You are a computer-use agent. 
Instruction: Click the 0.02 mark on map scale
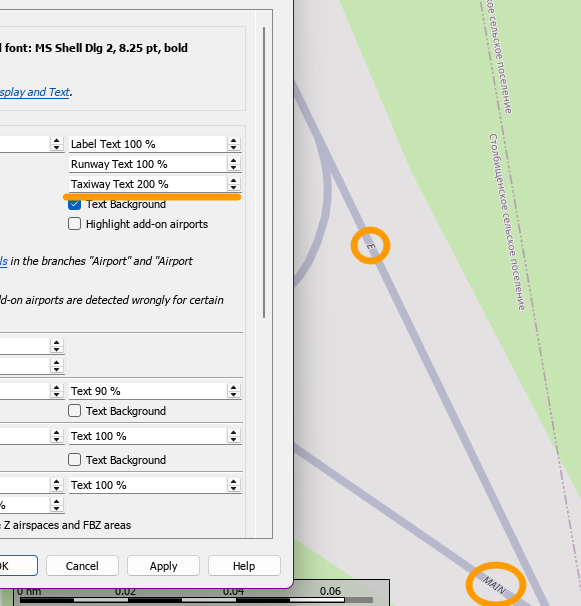(125, 592)
